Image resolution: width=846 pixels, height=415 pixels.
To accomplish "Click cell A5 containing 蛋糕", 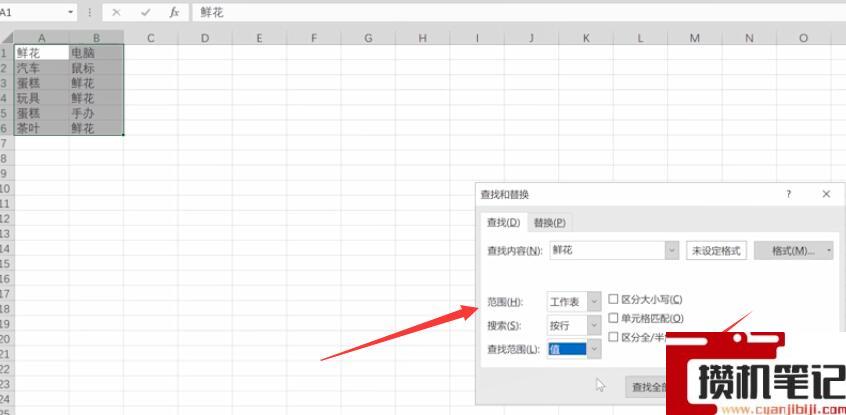I will coord(42,113).
